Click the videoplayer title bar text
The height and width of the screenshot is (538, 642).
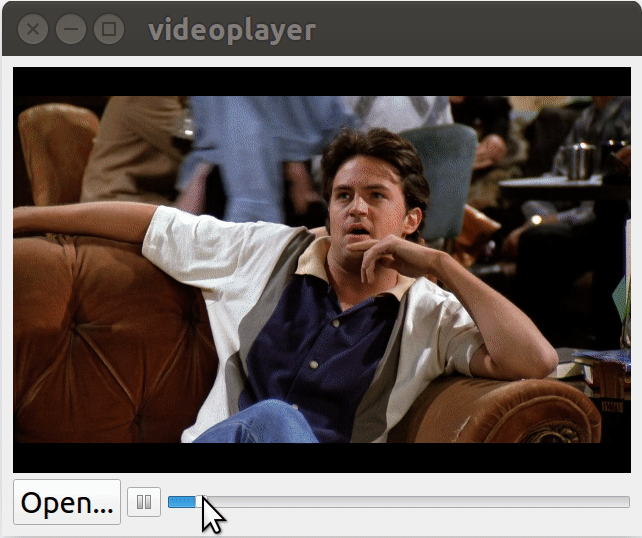[232, 31]
